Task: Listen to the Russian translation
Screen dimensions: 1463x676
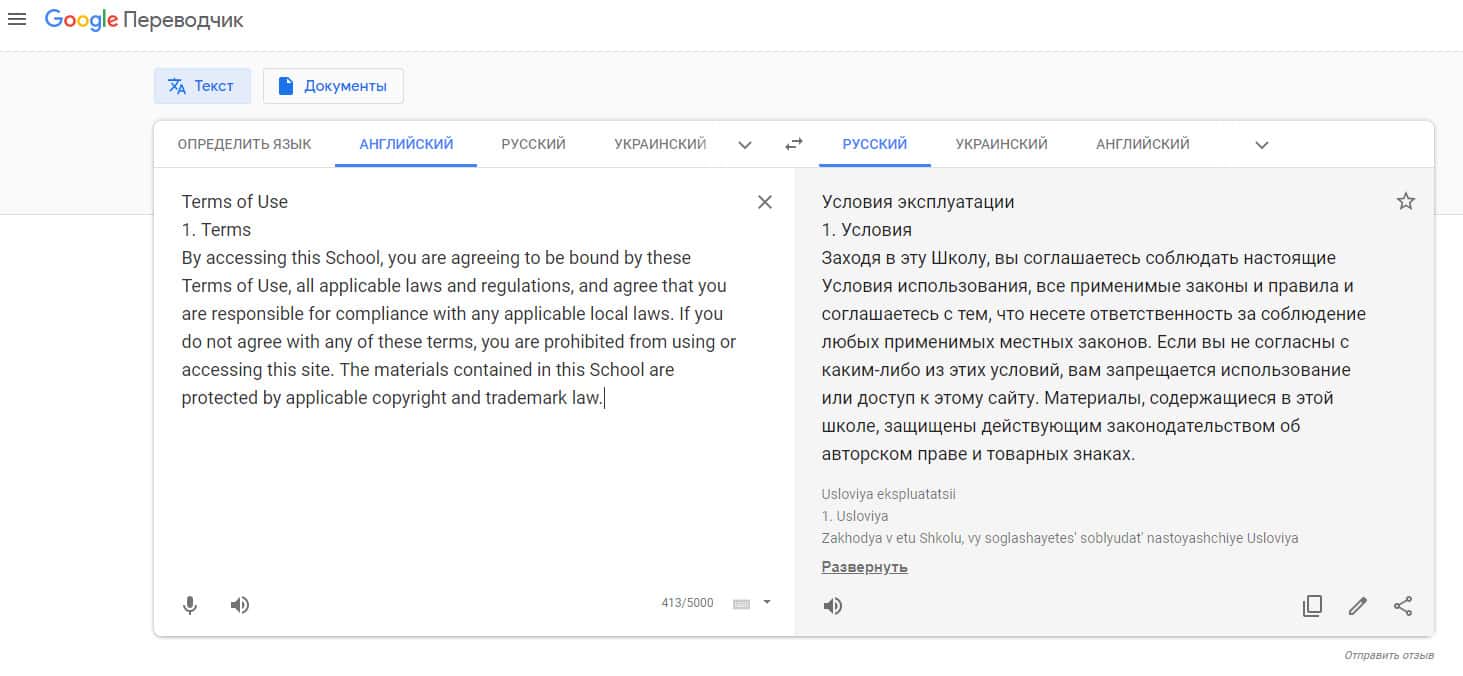Action: pyautogui.click(x=833, y=606)
